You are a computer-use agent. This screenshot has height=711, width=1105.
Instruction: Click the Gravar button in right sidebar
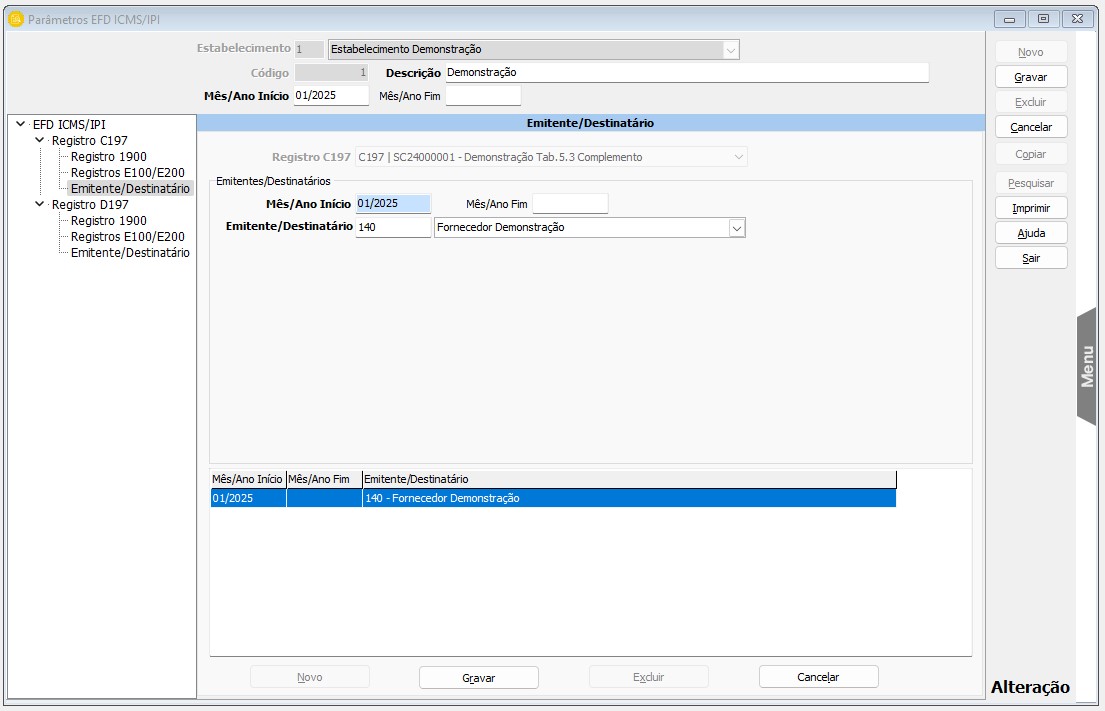[1031, 77]
